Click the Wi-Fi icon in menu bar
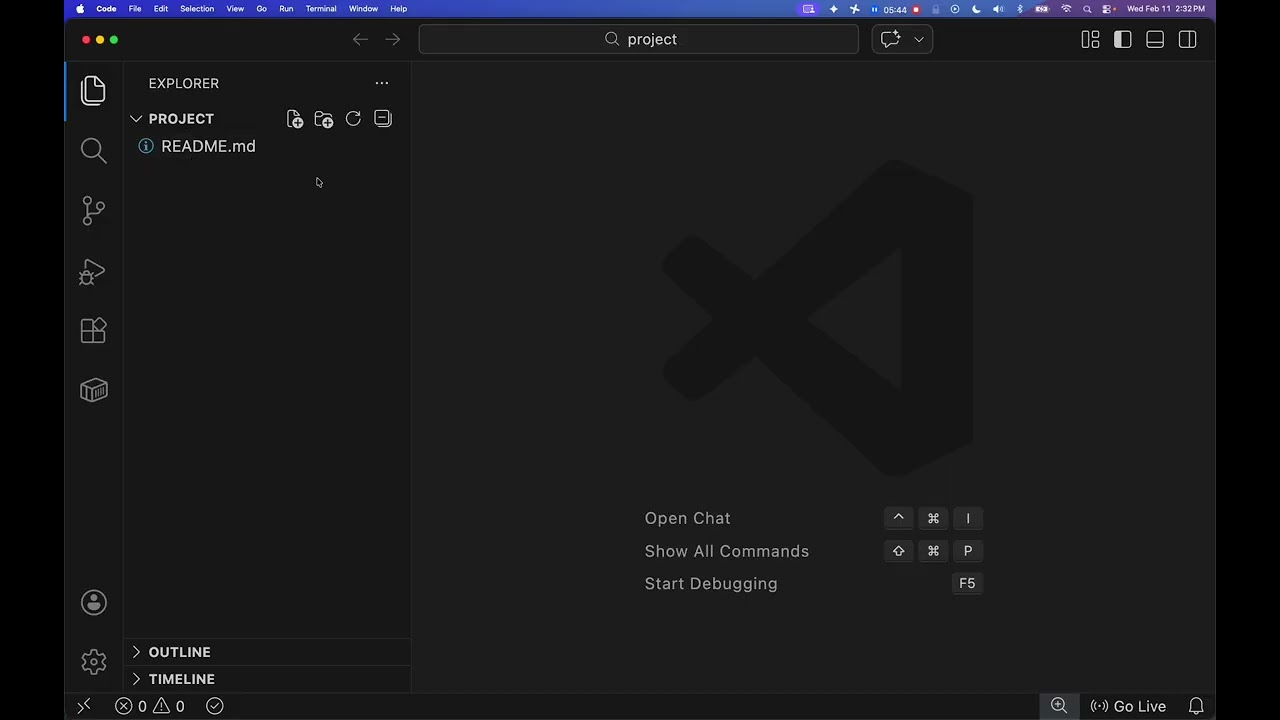 coord(1066,9)
